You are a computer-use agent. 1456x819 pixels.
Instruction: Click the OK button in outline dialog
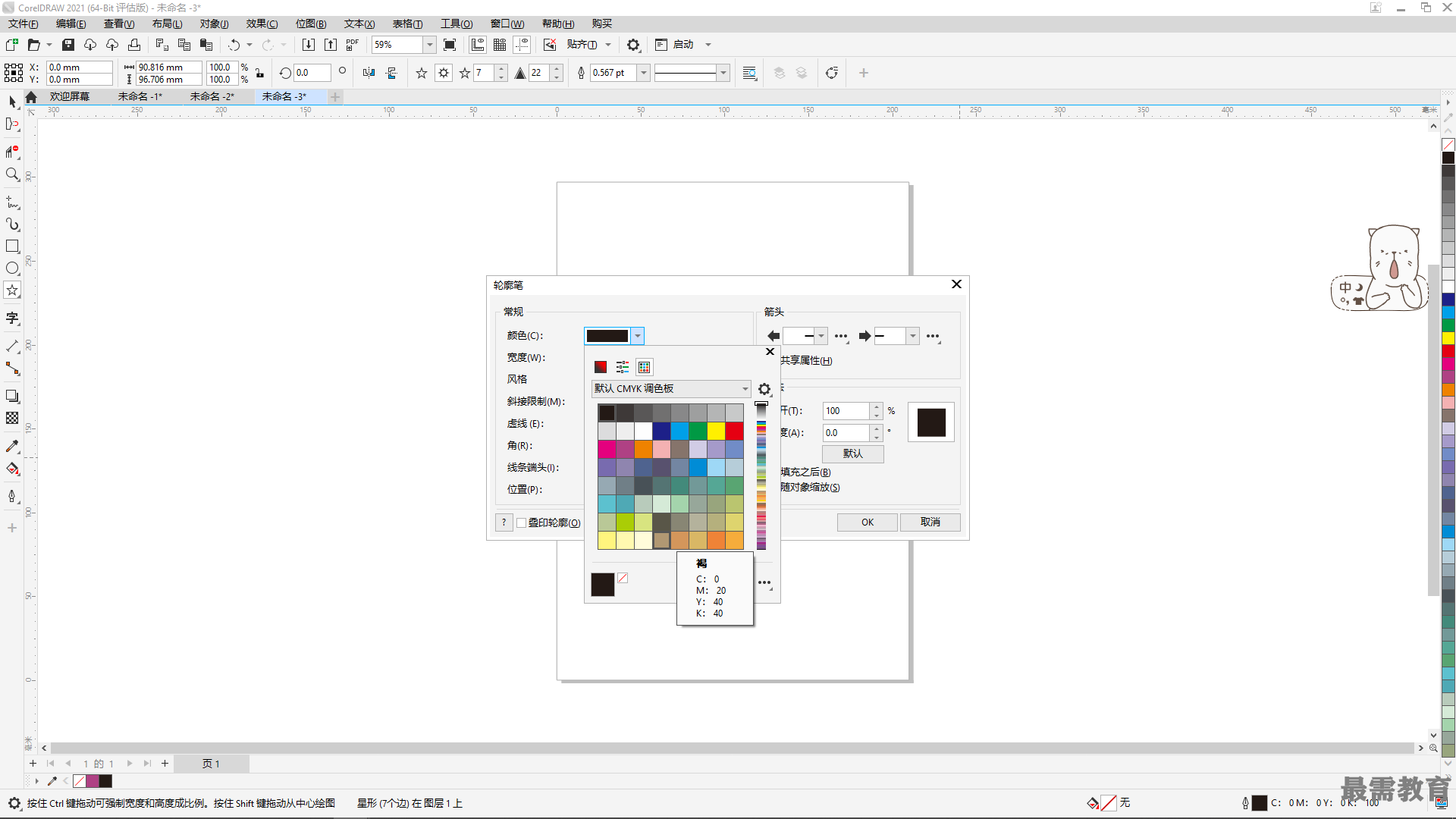pyautogui.click(x=868, y=522)
